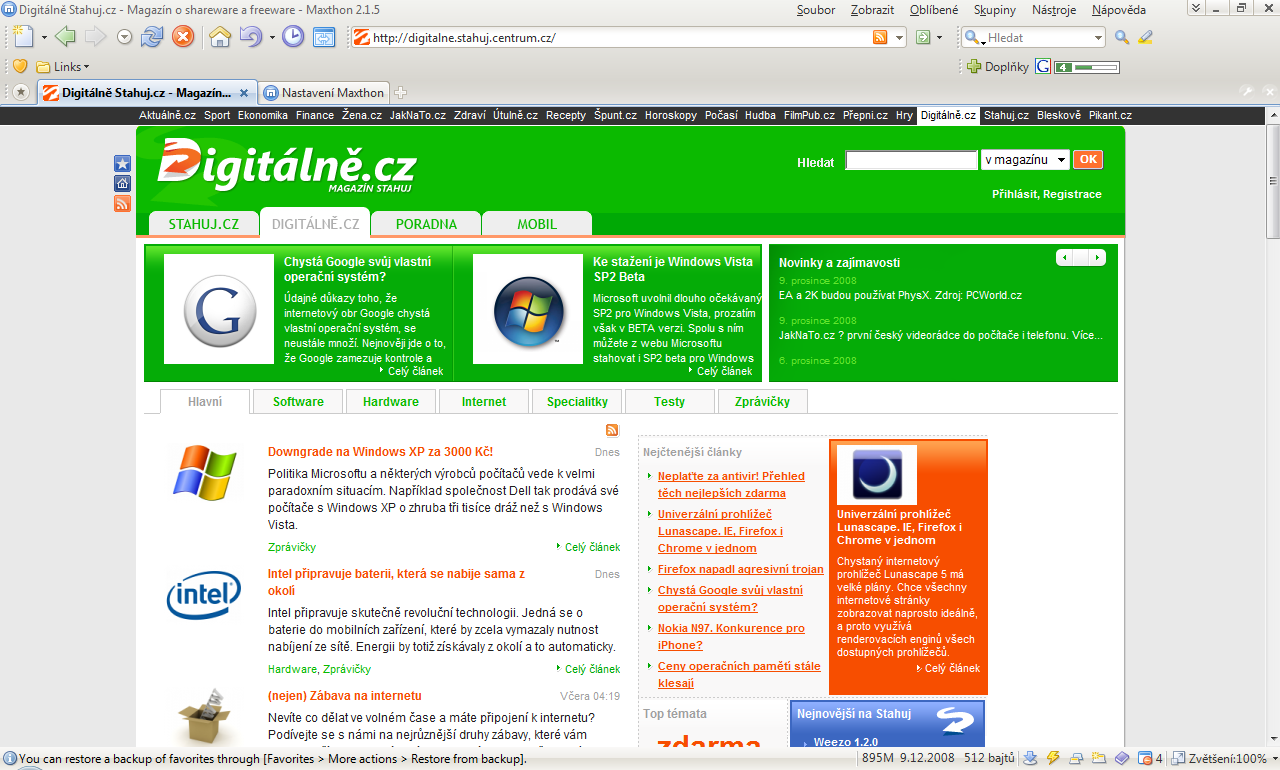Open the Soubor menu
Viewport: 1280px width, 770px height.
coord(816,10)
